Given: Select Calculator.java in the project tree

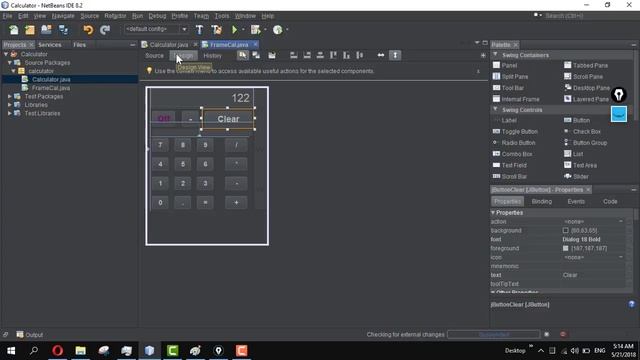Looking at the screenshot, I should (x=51, y=80).
